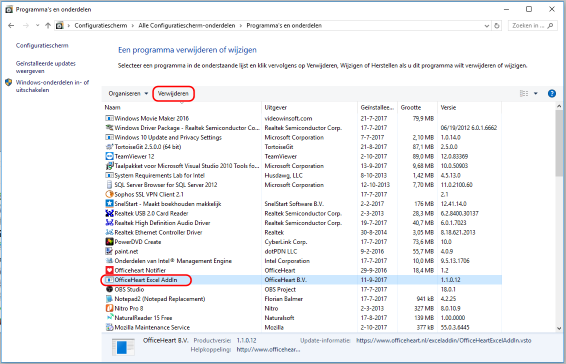Click the Notepad2 program icon

click(109, 299)
